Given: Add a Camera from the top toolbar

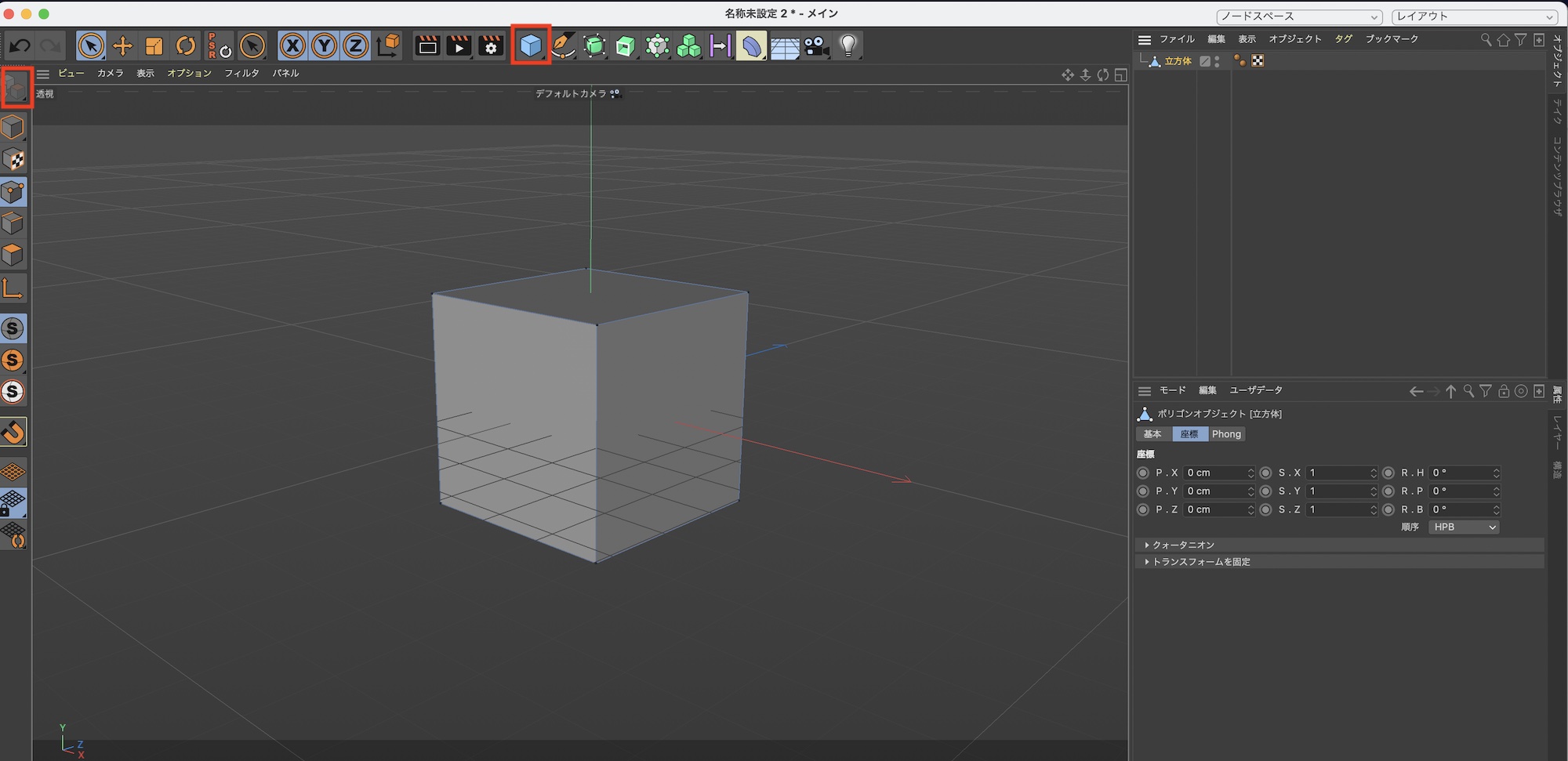Looking at the screenshot, I should 815,45.
